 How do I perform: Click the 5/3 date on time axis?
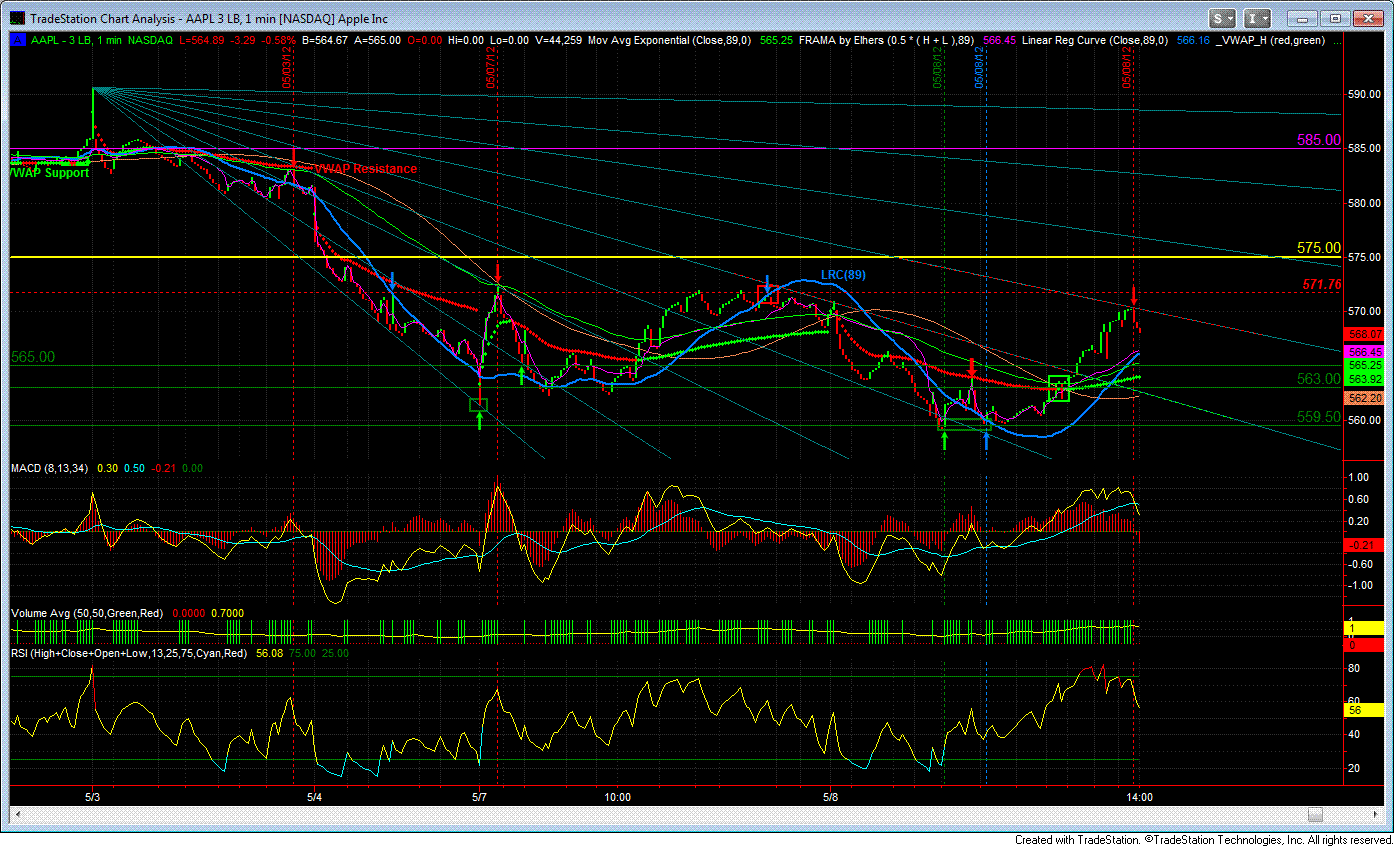[92, 797]
